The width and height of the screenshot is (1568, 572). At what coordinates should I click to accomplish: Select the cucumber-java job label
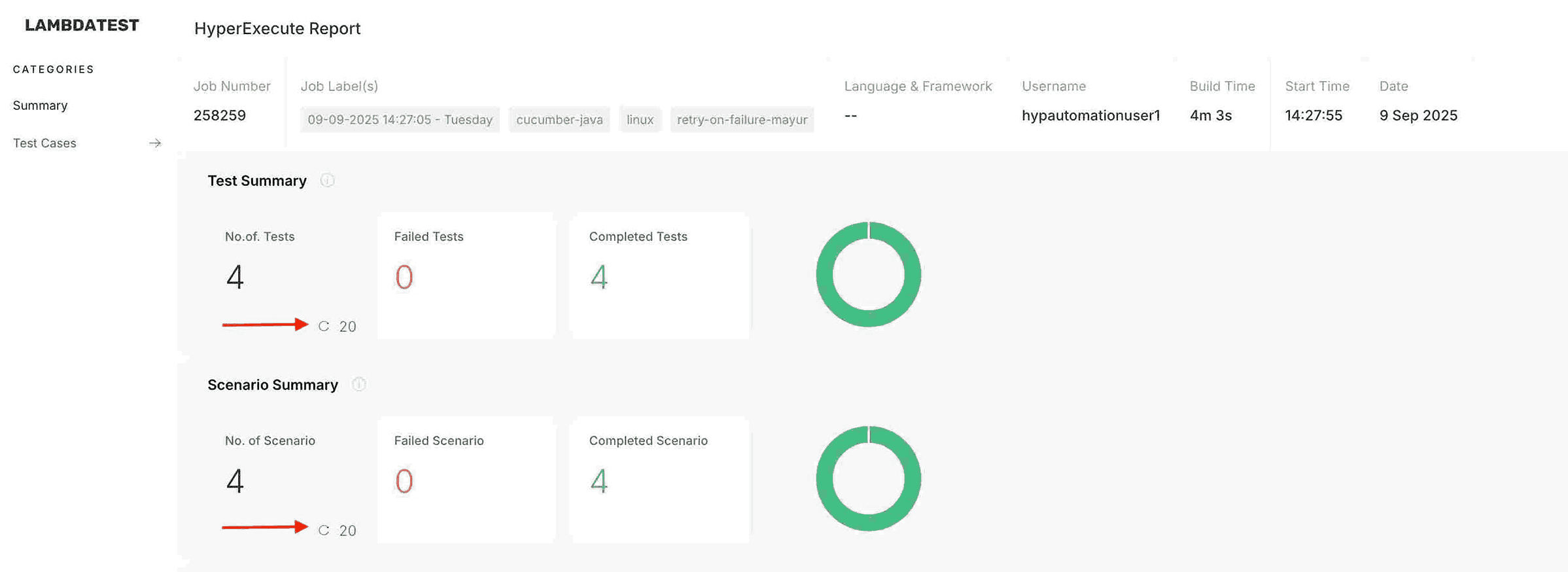pos(559,120)
